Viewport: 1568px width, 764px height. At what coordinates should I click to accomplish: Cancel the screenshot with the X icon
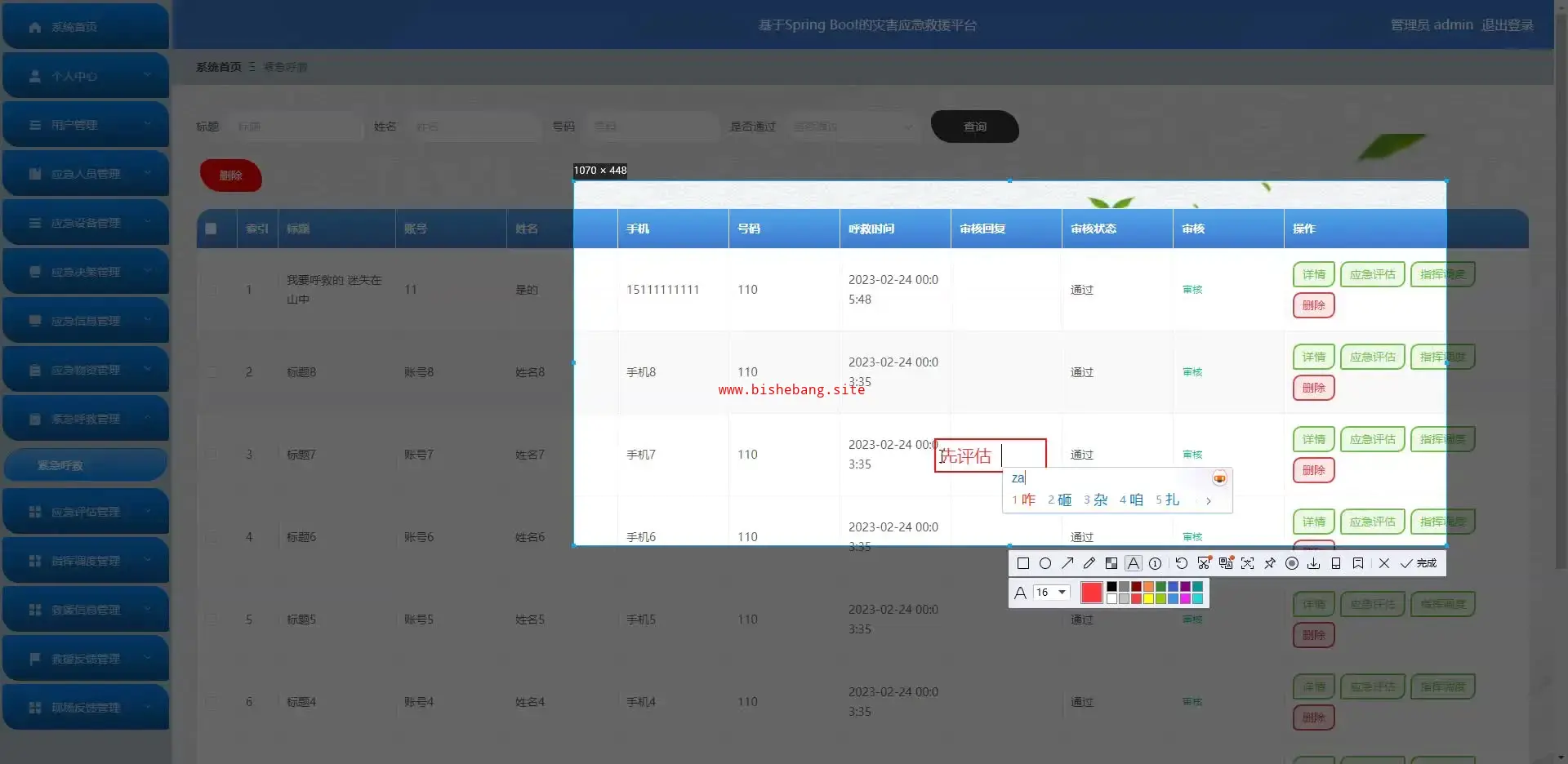(1384, 563)
